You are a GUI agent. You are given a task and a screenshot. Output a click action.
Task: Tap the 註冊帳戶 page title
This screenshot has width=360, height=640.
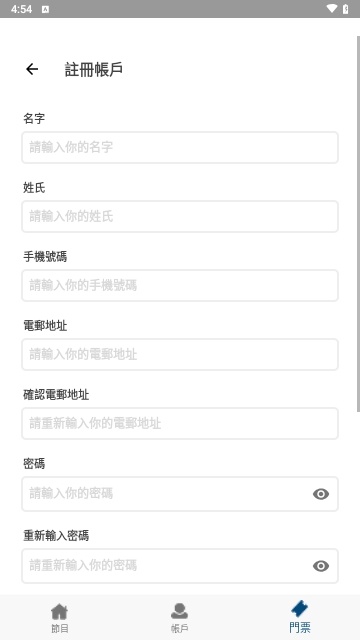click(93, 69)
